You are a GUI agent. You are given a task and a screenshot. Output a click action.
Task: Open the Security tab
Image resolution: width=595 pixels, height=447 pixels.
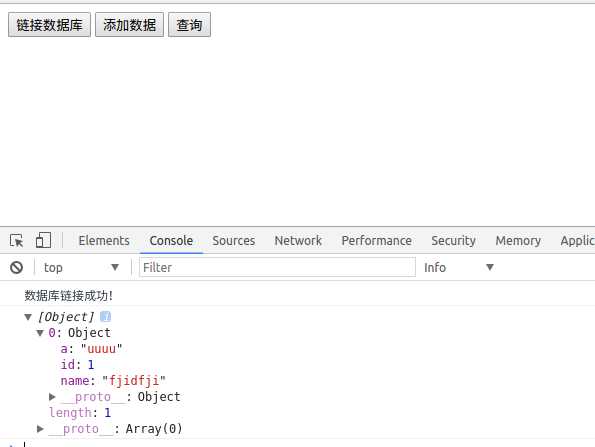pyautogui.click(x=453, y=241)
